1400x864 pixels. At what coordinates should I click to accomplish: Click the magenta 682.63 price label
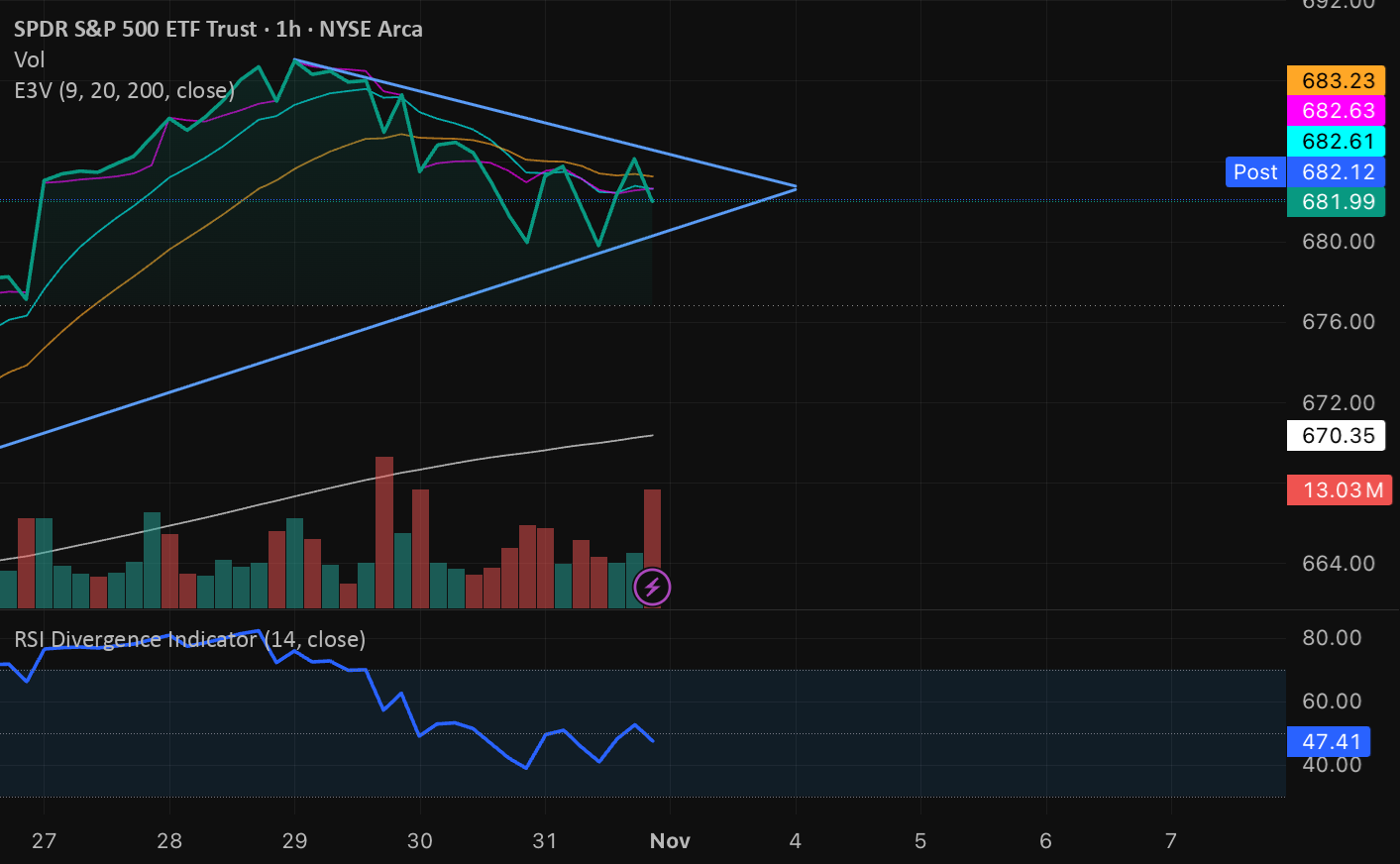tap(1336, 110)
